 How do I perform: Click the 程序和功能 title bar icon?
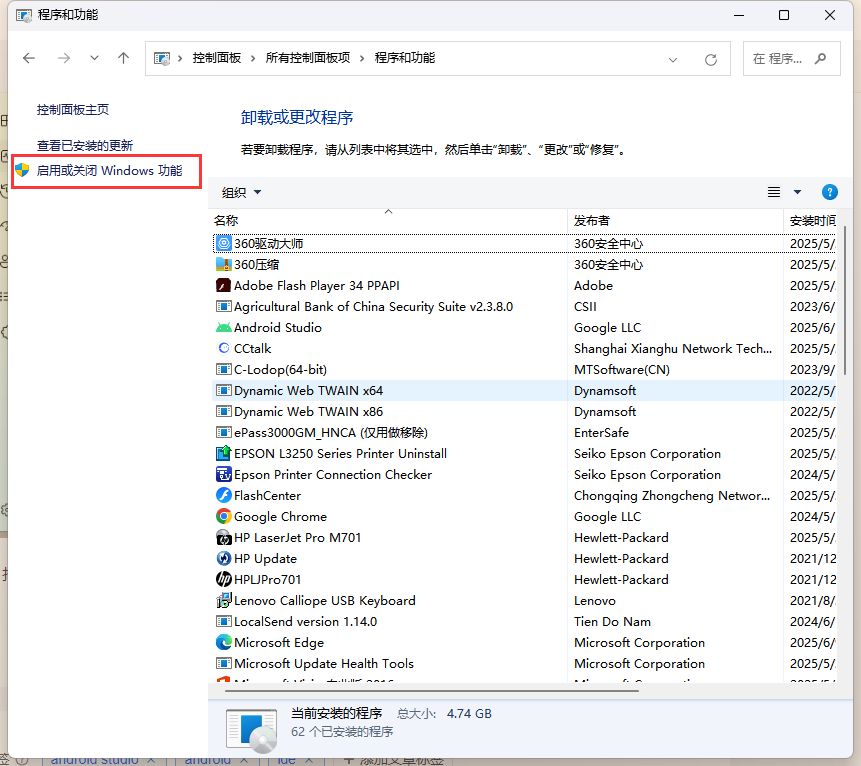click(x=24, y=15)
